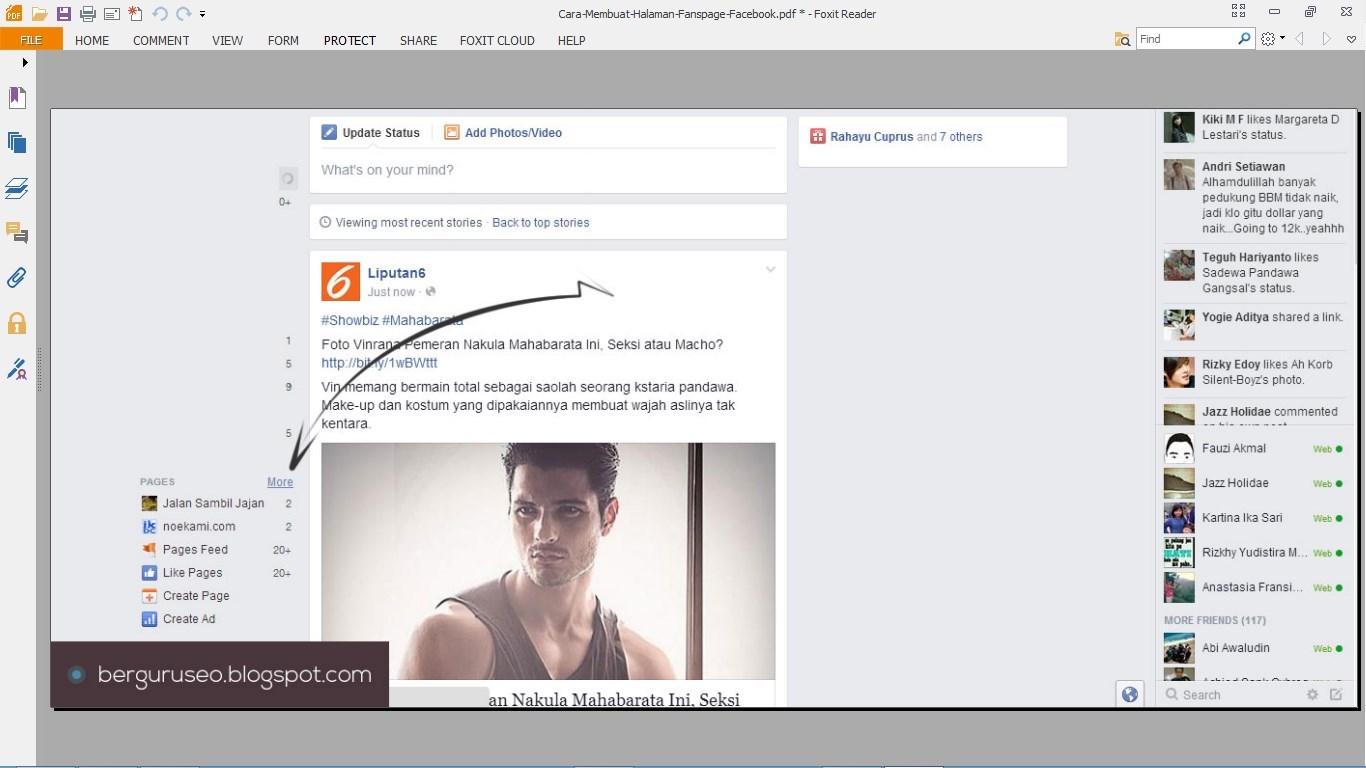1366x768 pixels.
Task: Print the PDF using the printer icon
Action: [88, 14]
